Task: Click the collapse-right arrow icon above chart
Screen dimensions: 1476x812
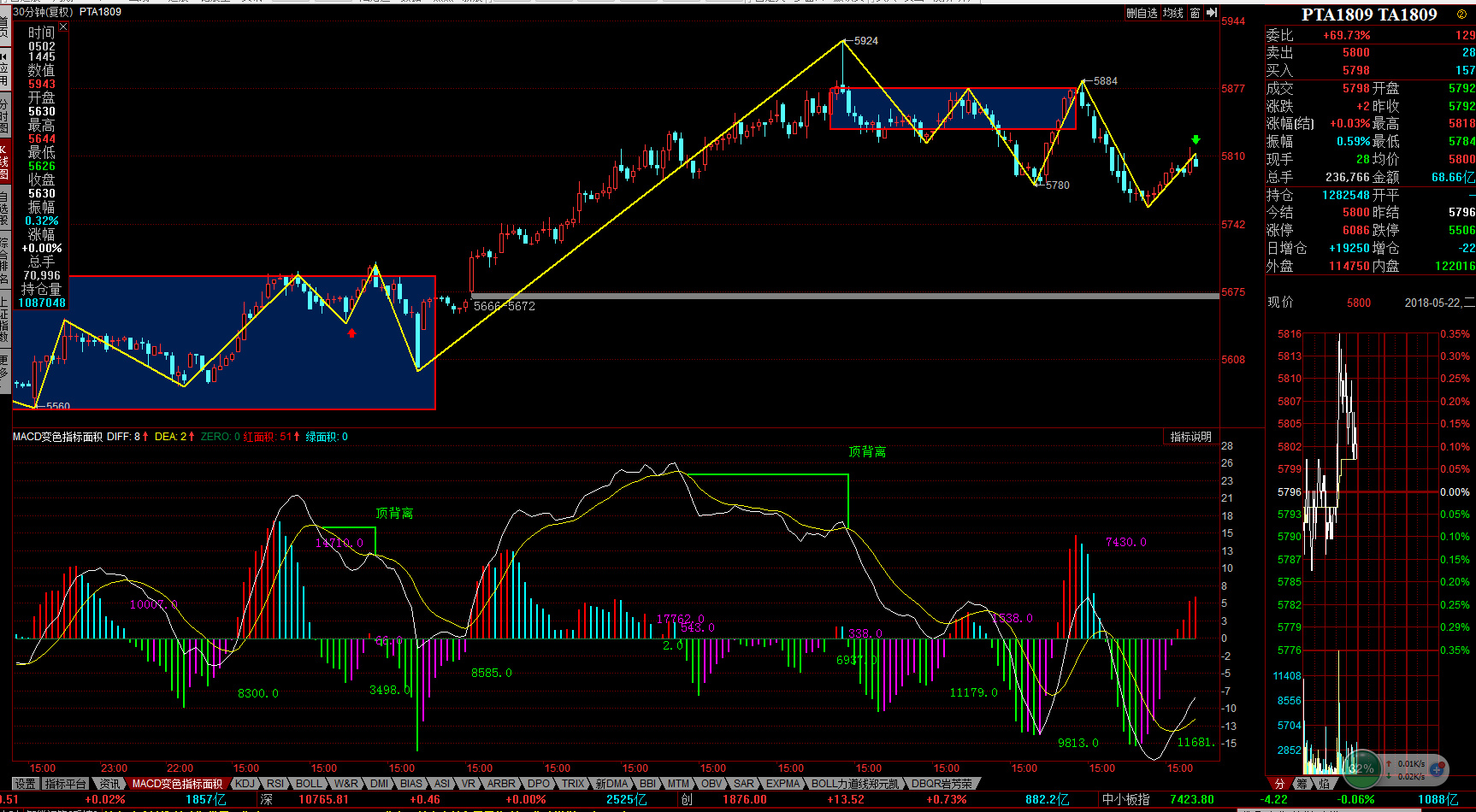Action: click(1211, 13)
